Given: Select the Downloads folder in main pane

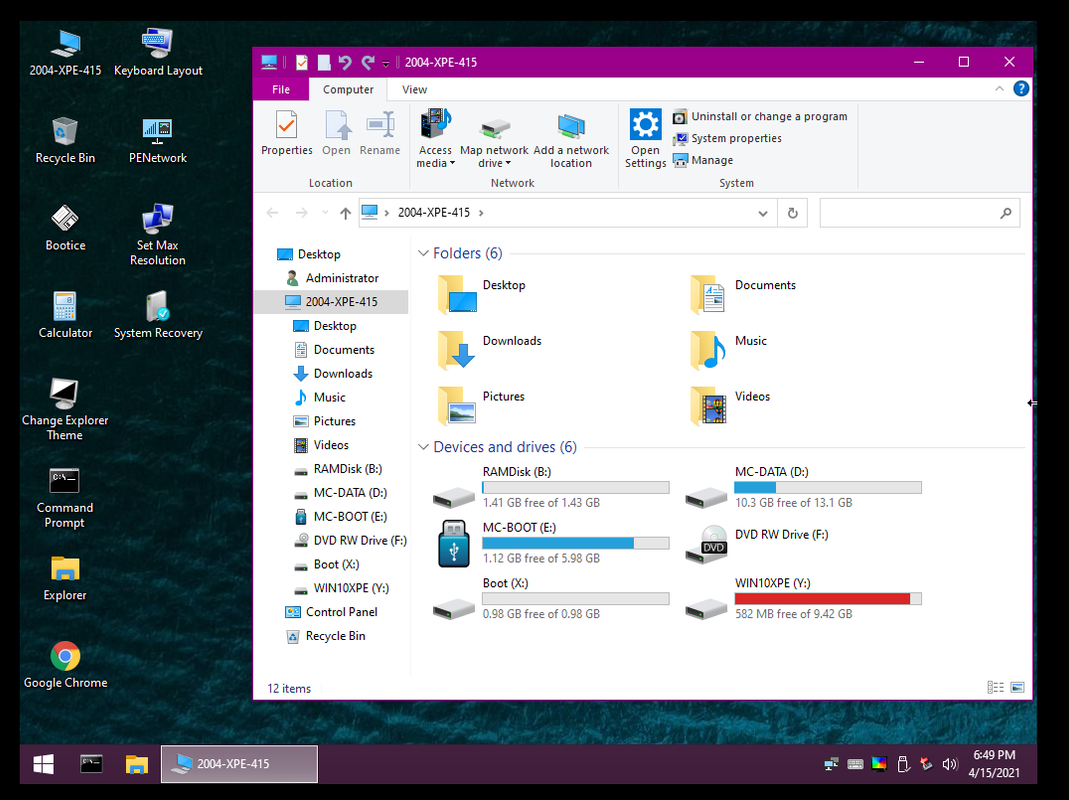Looking at the screenshot, I should pyautogui.click(x=491, y=350).
